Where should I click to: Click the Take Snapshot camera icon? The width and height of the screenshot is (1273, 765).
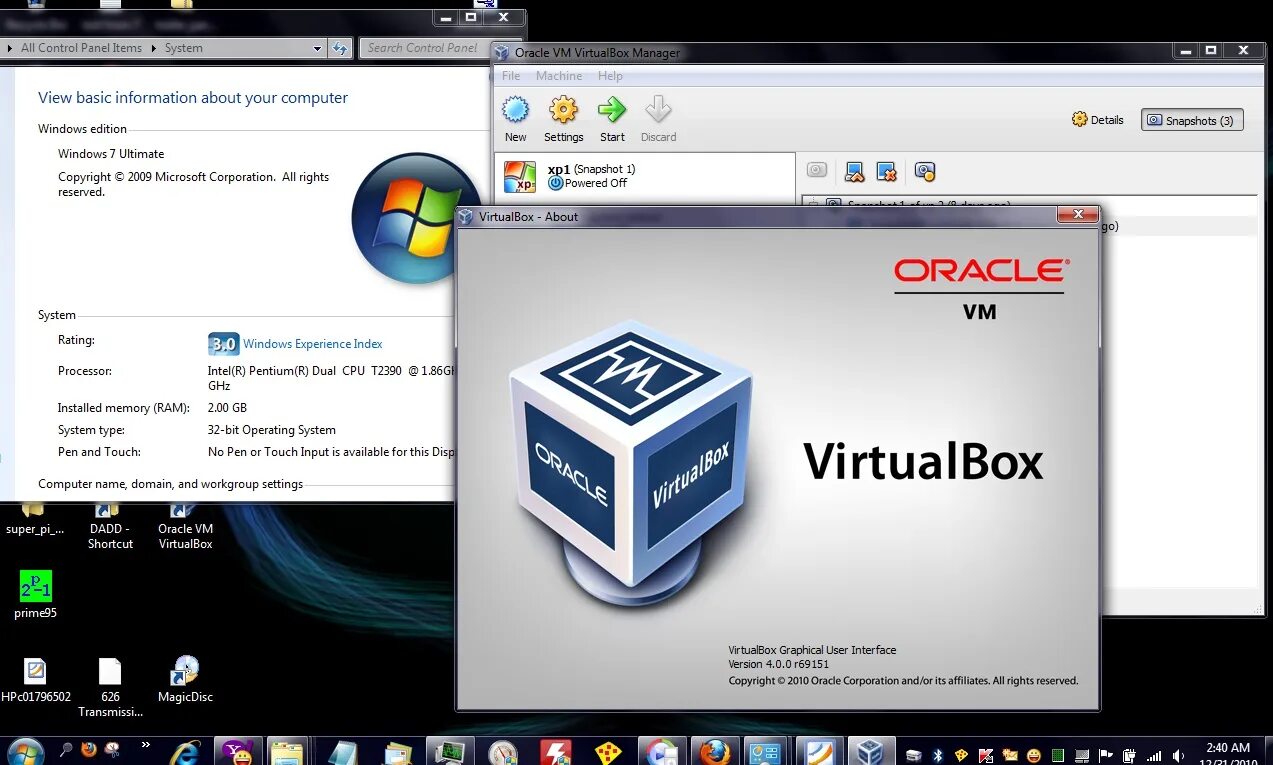click(818, 171)
